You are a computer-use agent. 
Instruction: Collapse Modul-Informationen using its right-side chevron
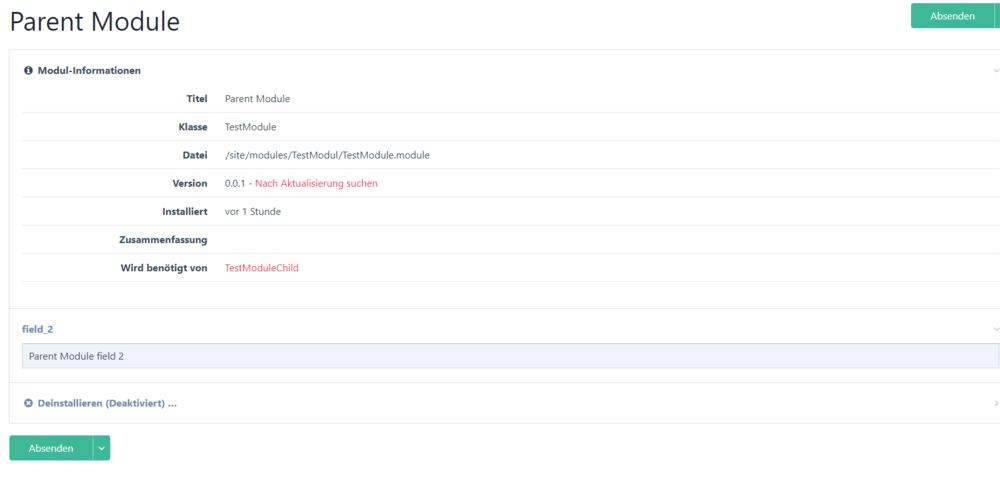pos(995,71)
